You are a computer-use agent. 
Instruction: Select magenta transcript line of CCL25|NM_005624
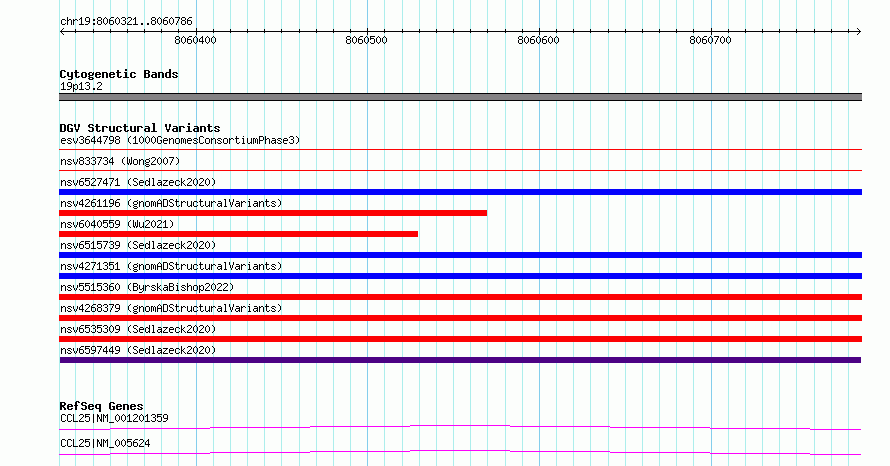pos(460,452)
